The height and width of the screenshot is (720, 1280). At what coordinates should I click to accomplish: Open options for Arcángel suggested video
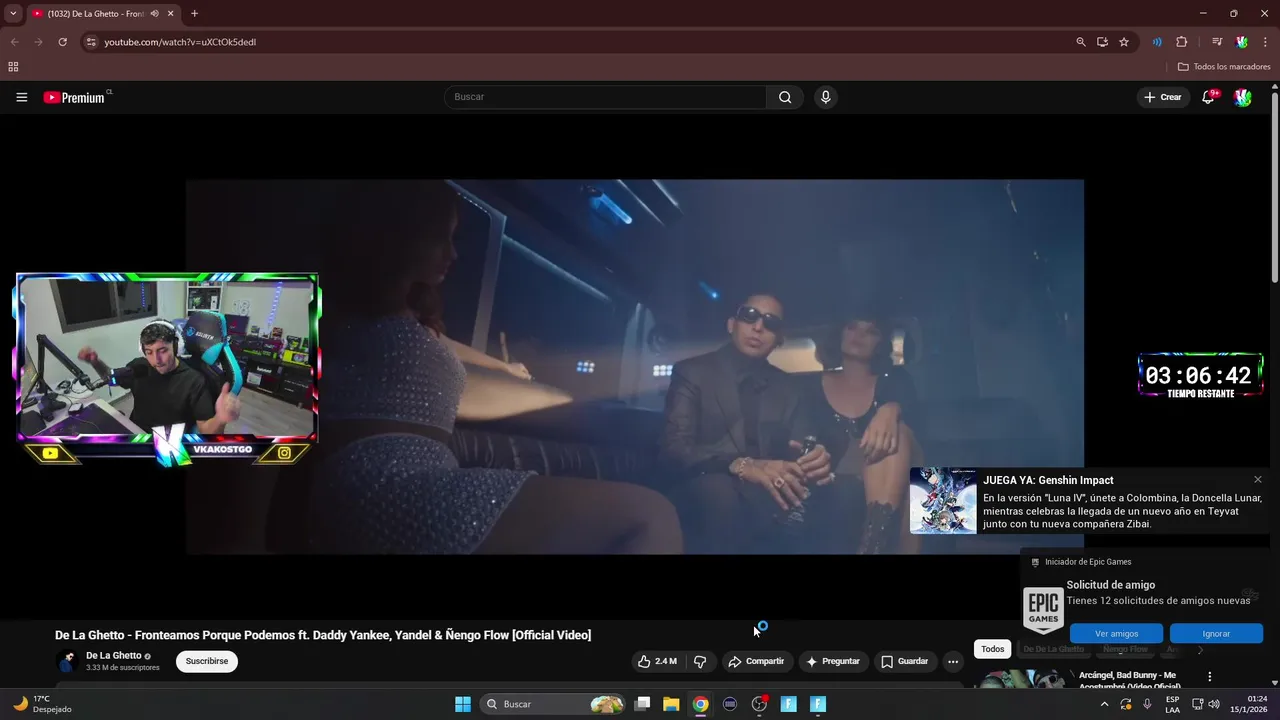[x=1210, y=677]
